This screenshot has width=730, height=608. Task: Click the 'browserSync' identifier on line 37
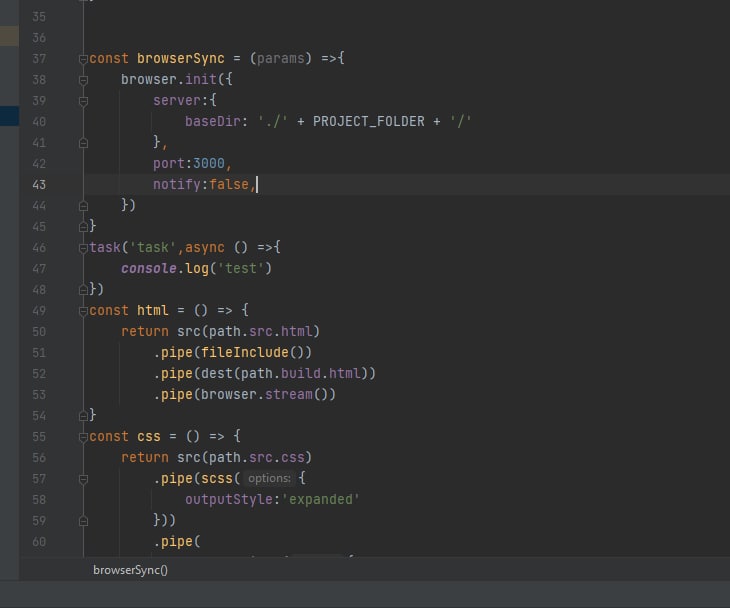click(x=181, y=59)
